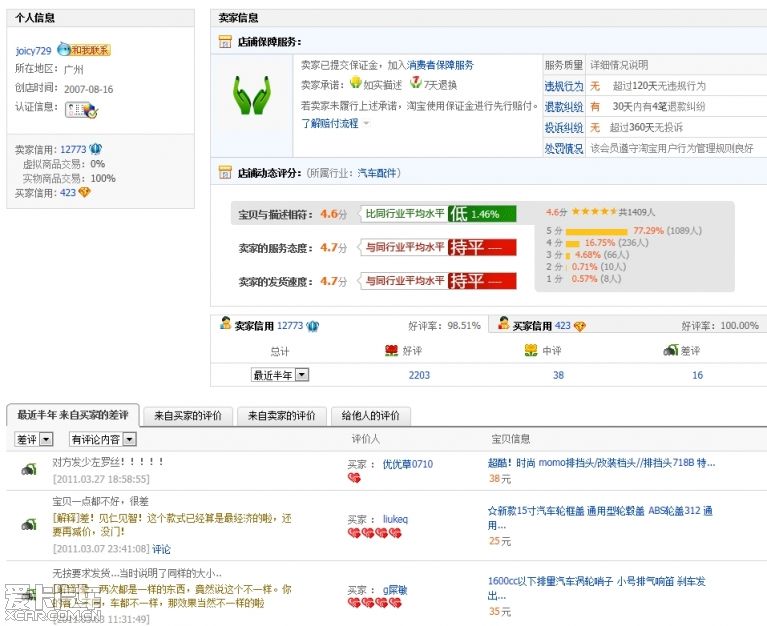Click the 和我联系 contact chat icon
This screenshot has height=626, width=767.
84,49
